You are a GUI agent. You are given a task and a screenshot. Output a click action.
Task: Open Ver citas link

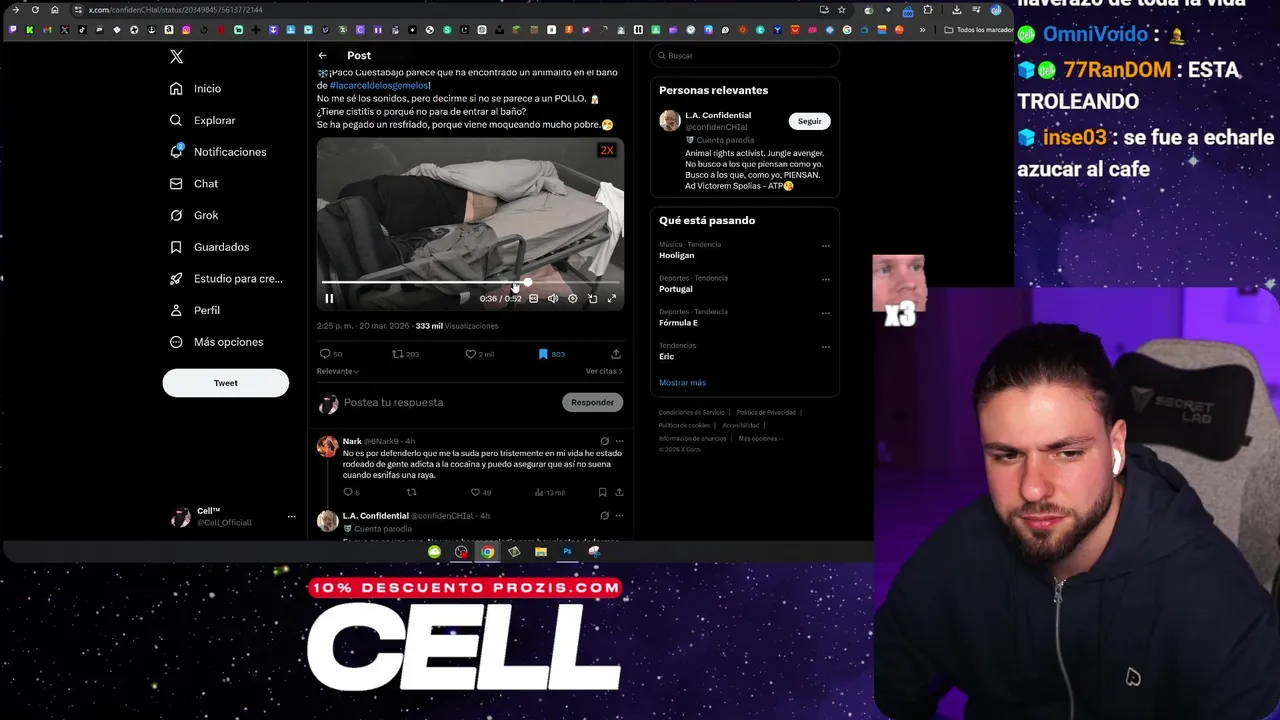(604, 371)
